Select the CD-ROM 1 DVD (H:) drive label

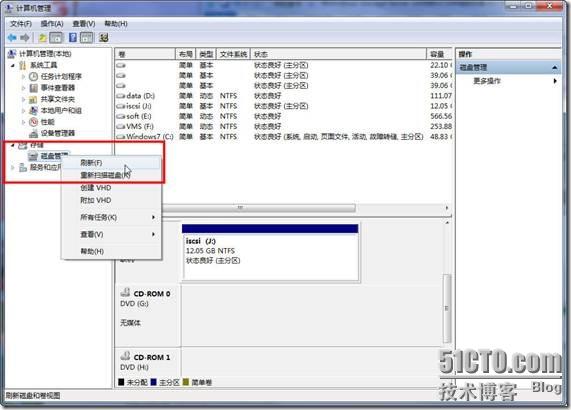point(147,362)
